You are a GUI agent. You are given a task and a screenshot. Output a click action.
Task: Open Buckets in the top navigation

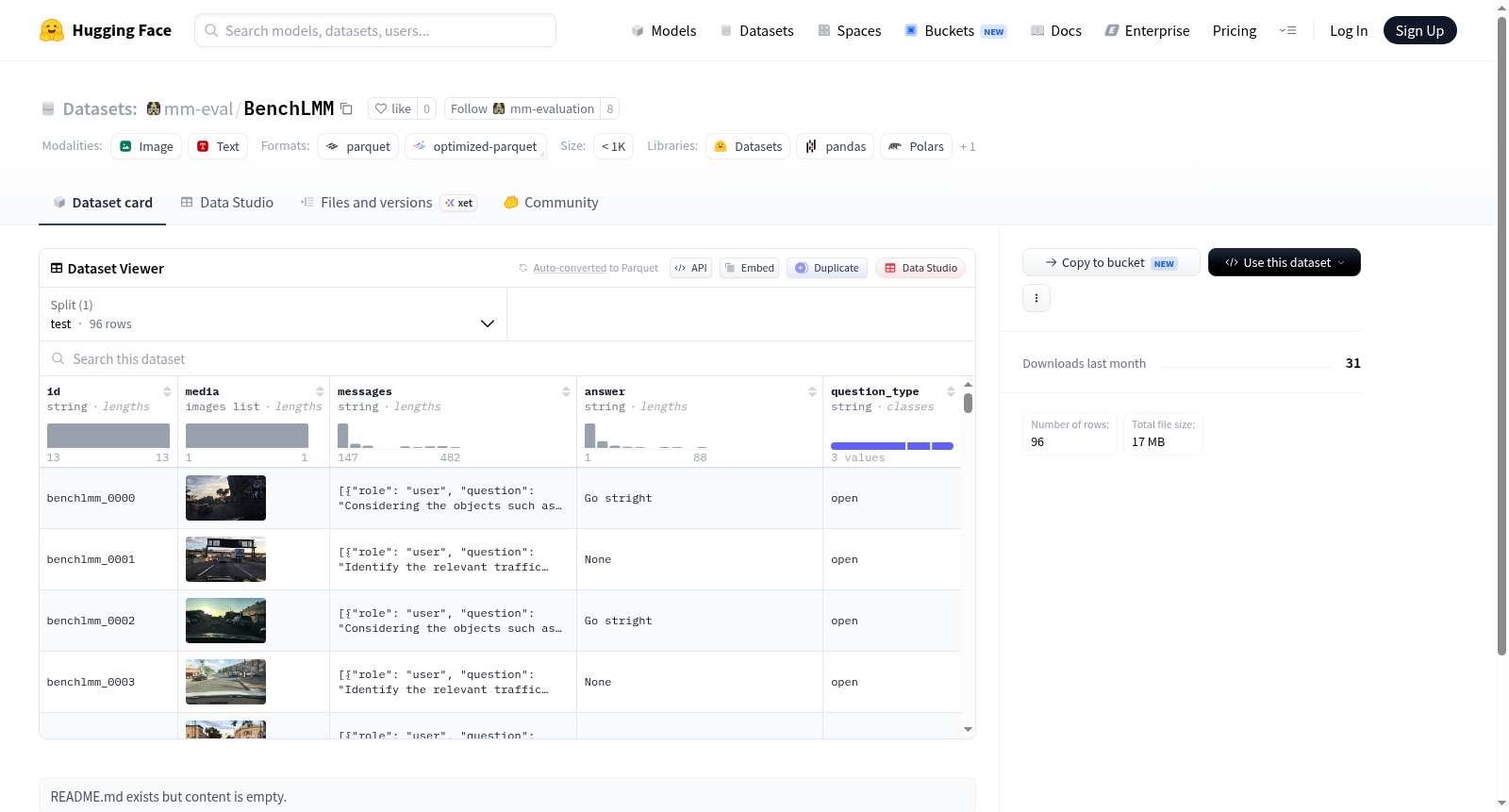coord(955,30)
